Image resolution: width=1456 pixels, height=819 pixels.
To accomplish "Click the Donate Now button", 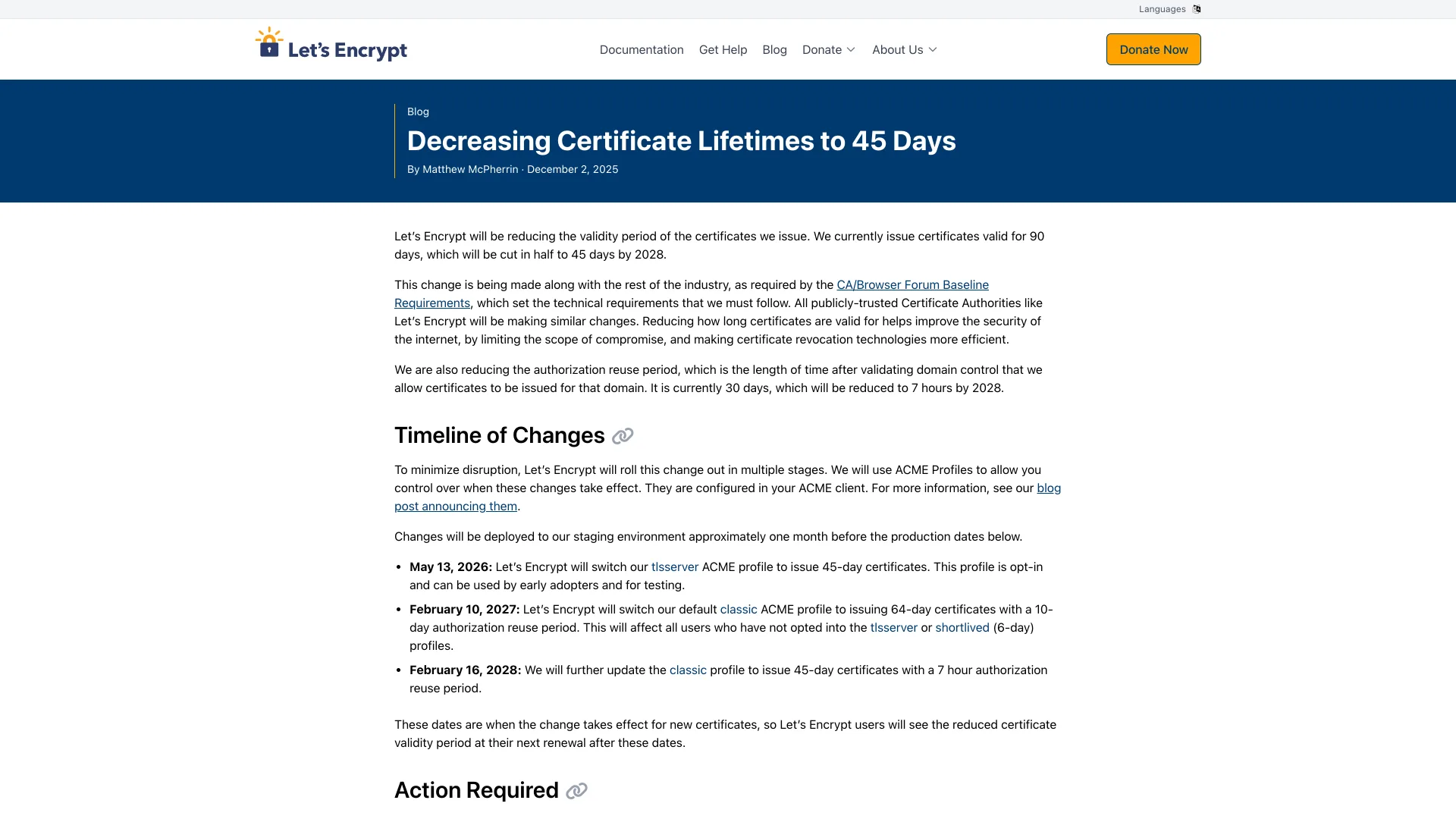I will [x=1153, y=49].
